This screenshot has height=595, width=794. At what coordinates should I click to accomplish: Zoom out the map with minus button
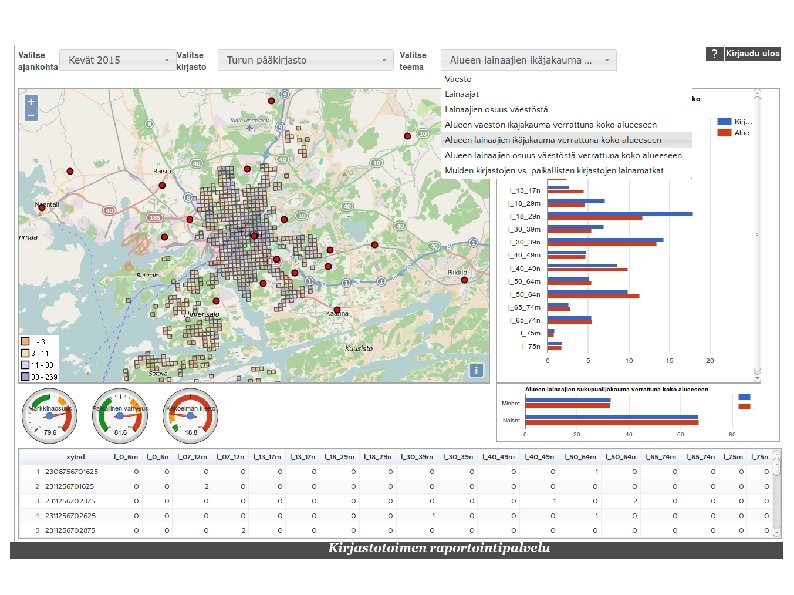pyautogui.click(x=31, y=115)
